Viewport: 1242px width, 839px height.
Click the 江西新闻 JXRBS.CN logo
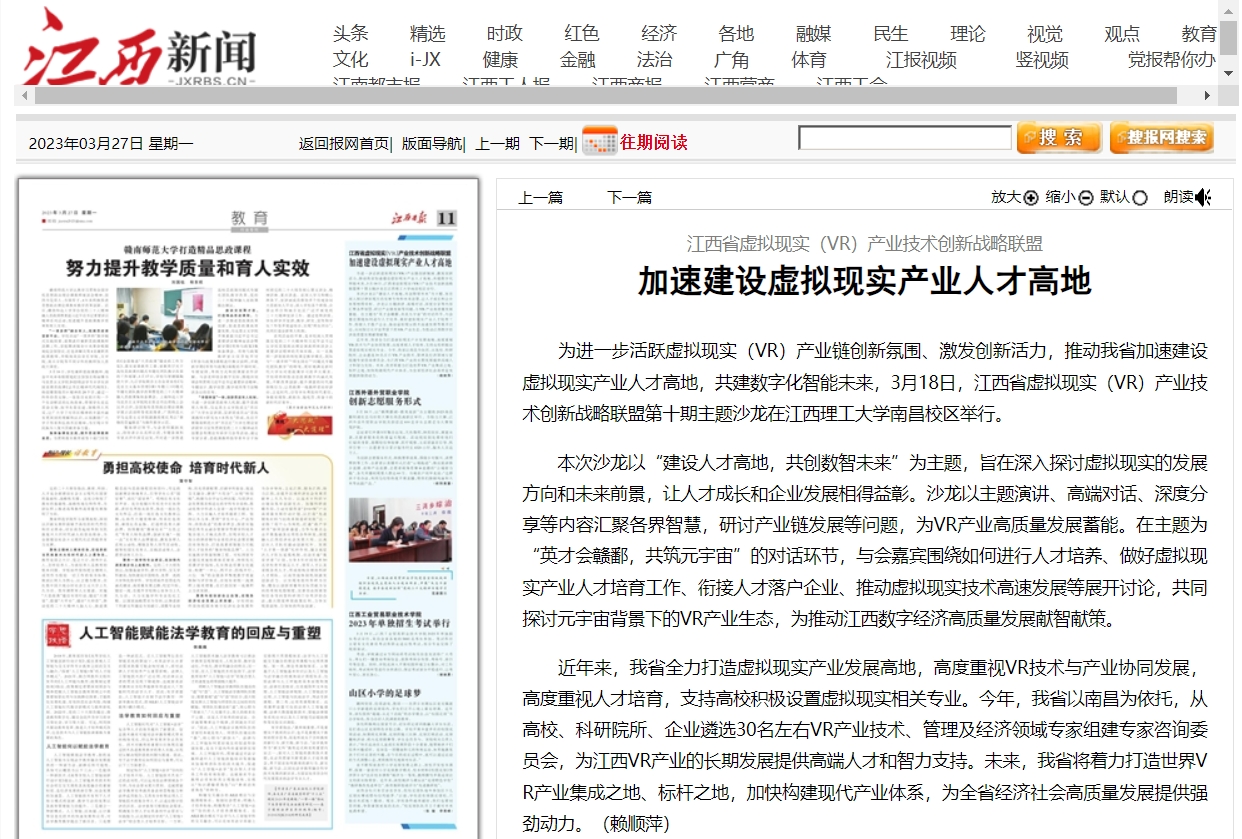coord(139,47)
